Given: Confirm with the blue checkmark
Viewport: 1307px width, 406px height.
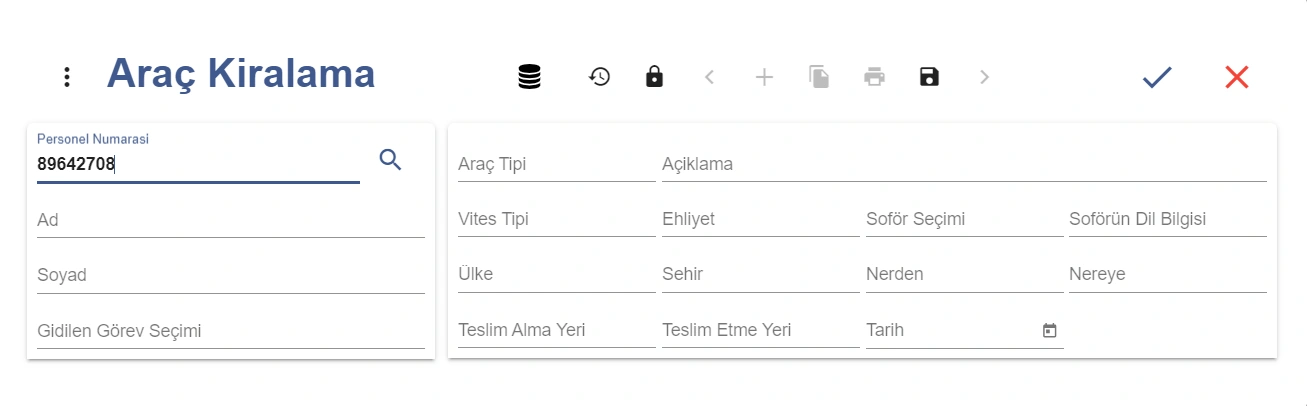Looking at the screenshot, I should pyautogui.click(x=1157, y=77).
